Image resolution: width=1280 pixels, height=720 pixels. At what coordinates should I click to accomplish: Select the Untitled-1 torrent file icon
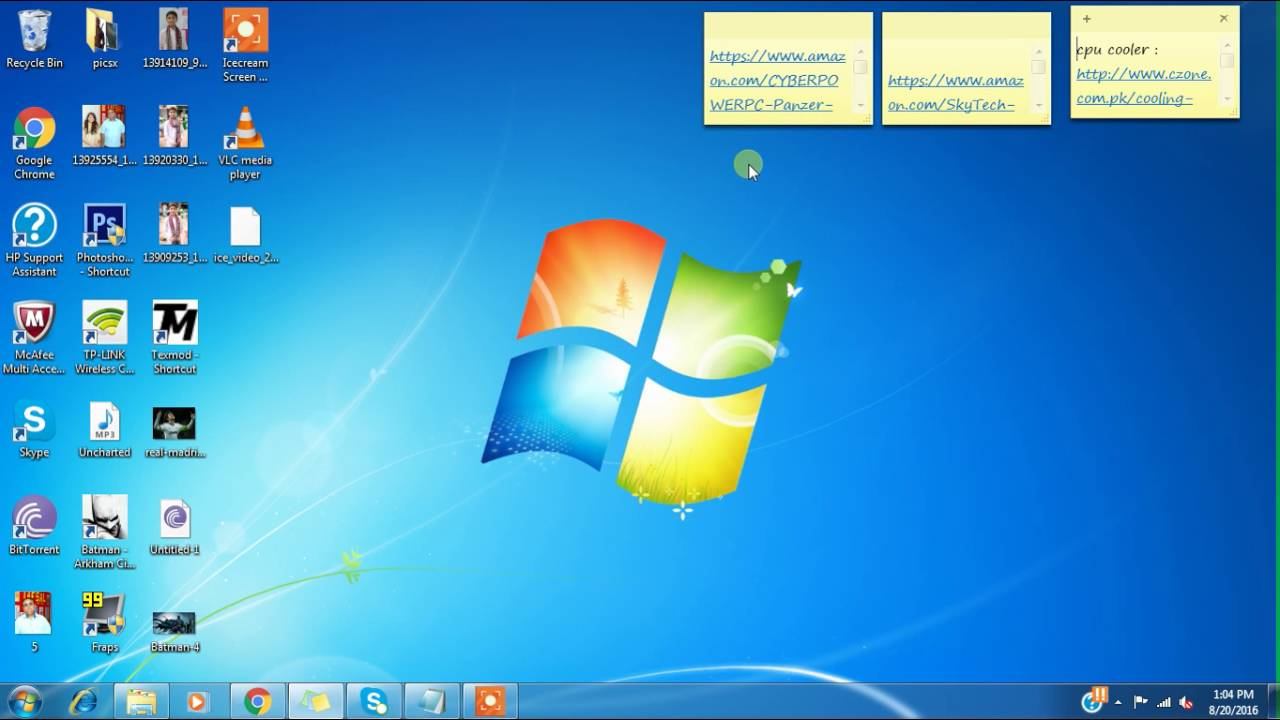(x=175, y=525)
